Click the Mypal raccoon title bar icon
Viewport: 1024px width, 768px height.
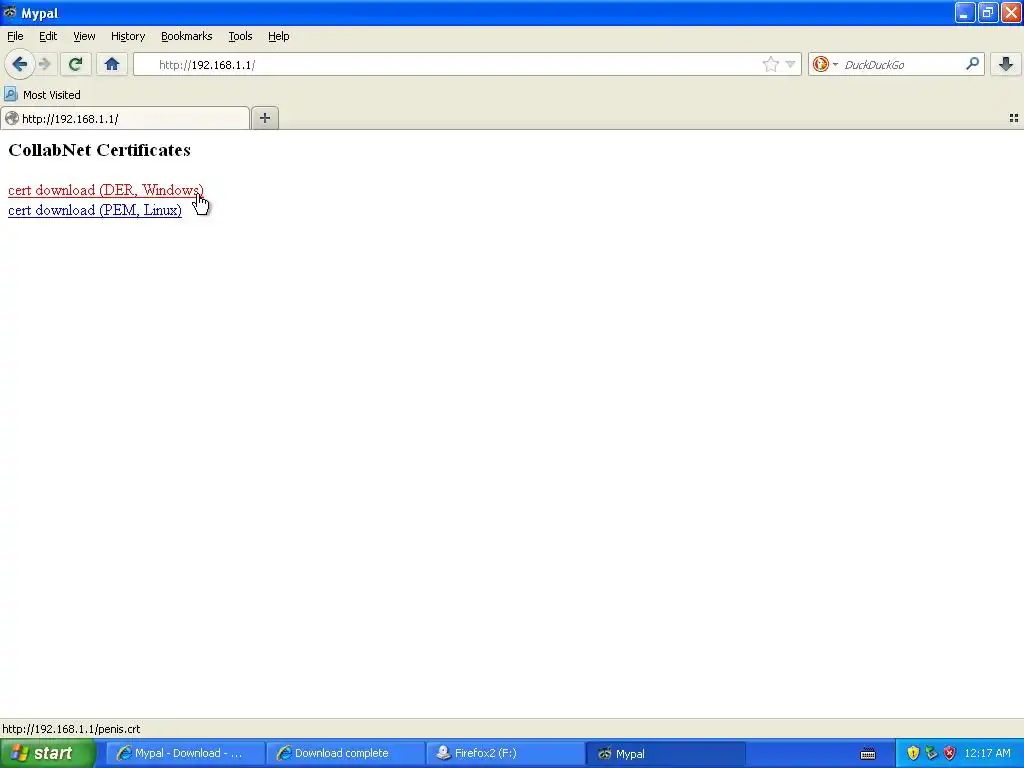(9, 12)
